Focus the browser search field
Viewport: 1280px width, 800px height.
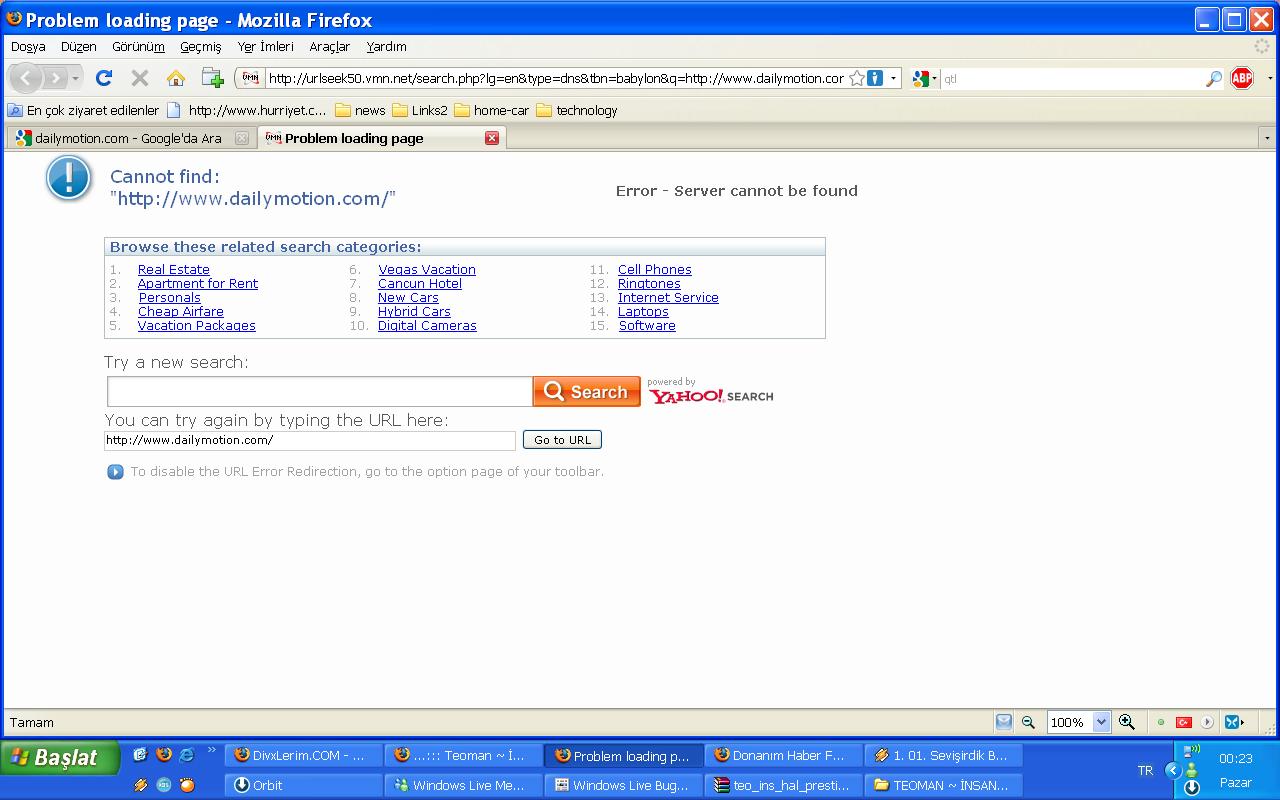point(1072,78)
